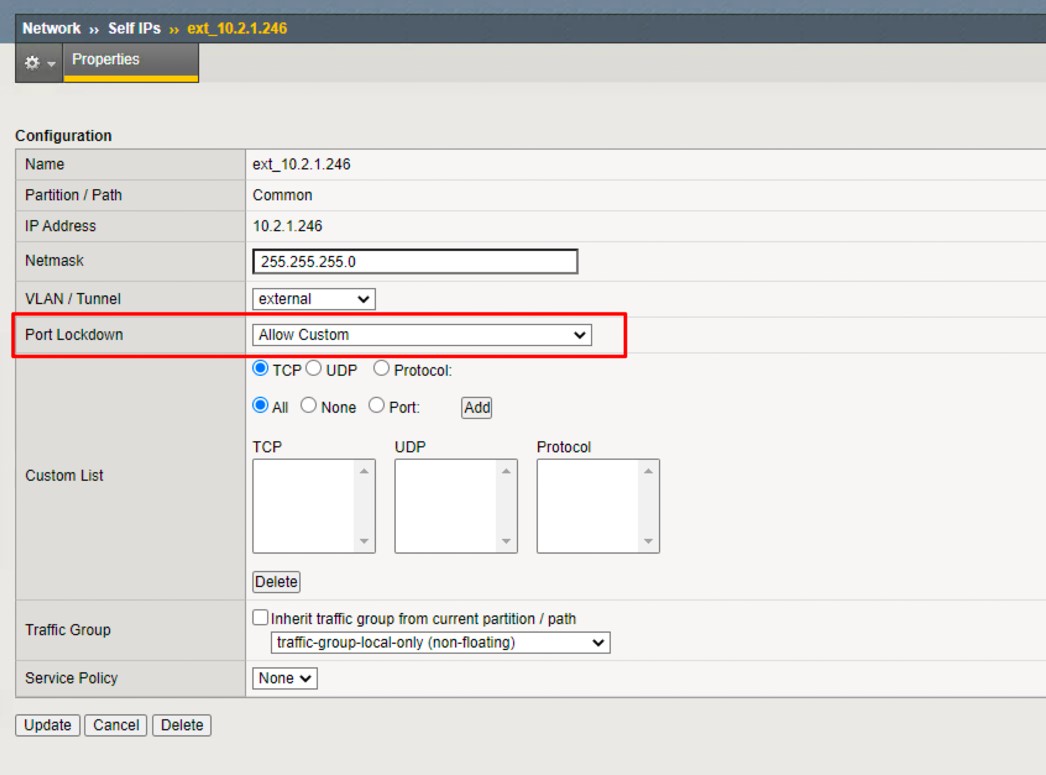Enable Inherit traffic group checkbox
The height and width of the screenshot is (775, 1046).
pyautogui.click(x=262, y=619)
